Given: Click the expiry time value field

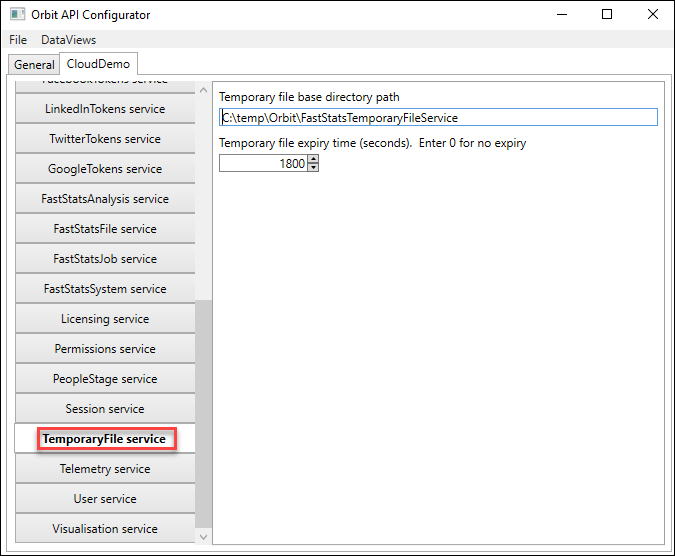Looking at the screenshot, I should tap(263, 164).
